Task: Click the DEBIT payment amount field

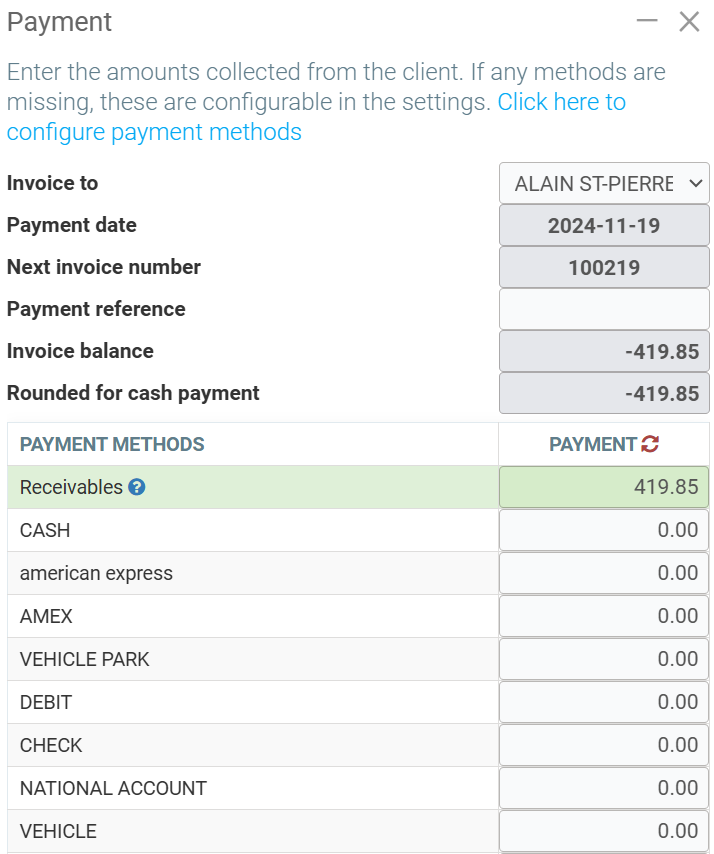Action: pos(604,702)
